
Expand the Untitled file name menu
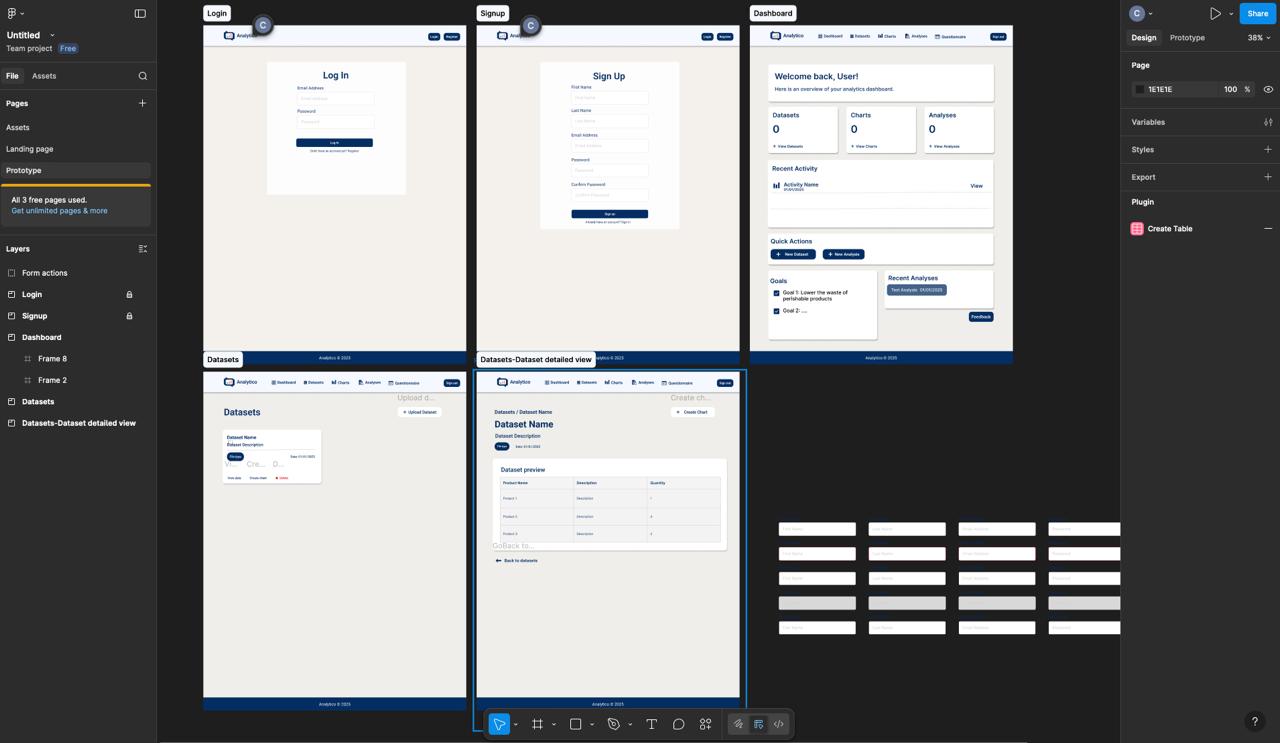point(52,35)
